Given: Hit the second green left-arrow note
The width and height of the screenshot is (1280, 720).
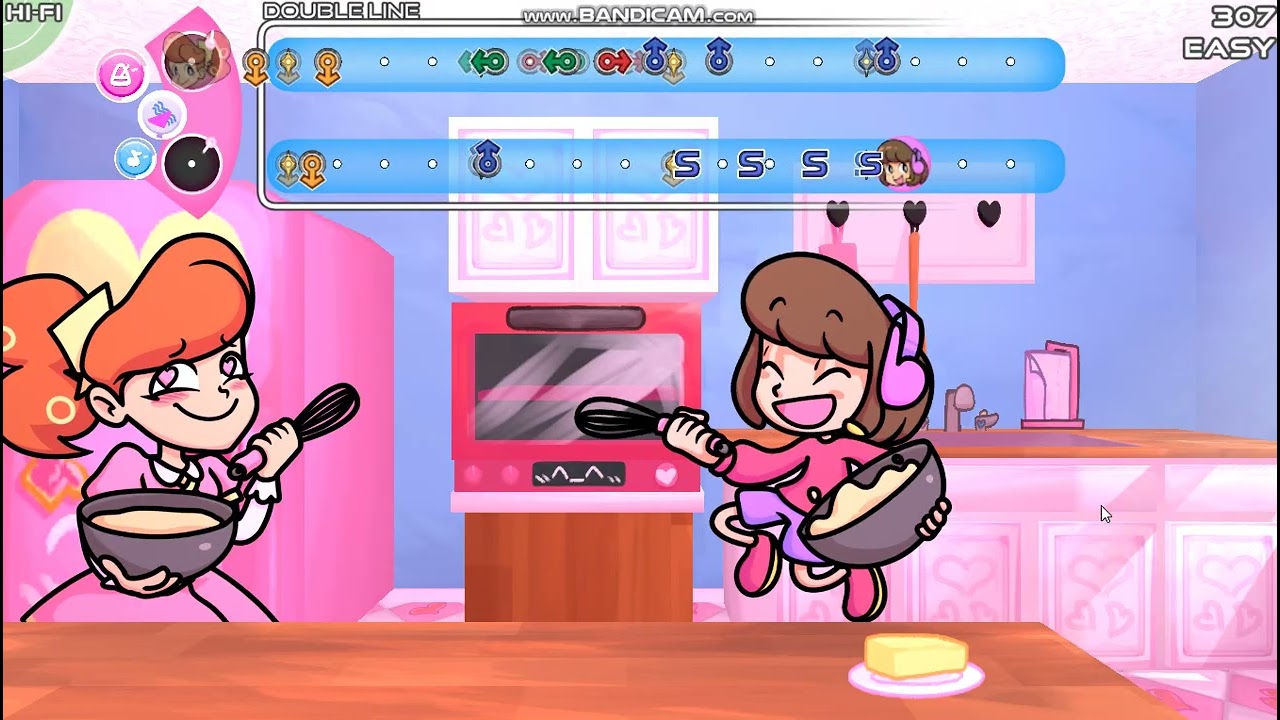Looking at the screenshot, I should pos(562,62).
